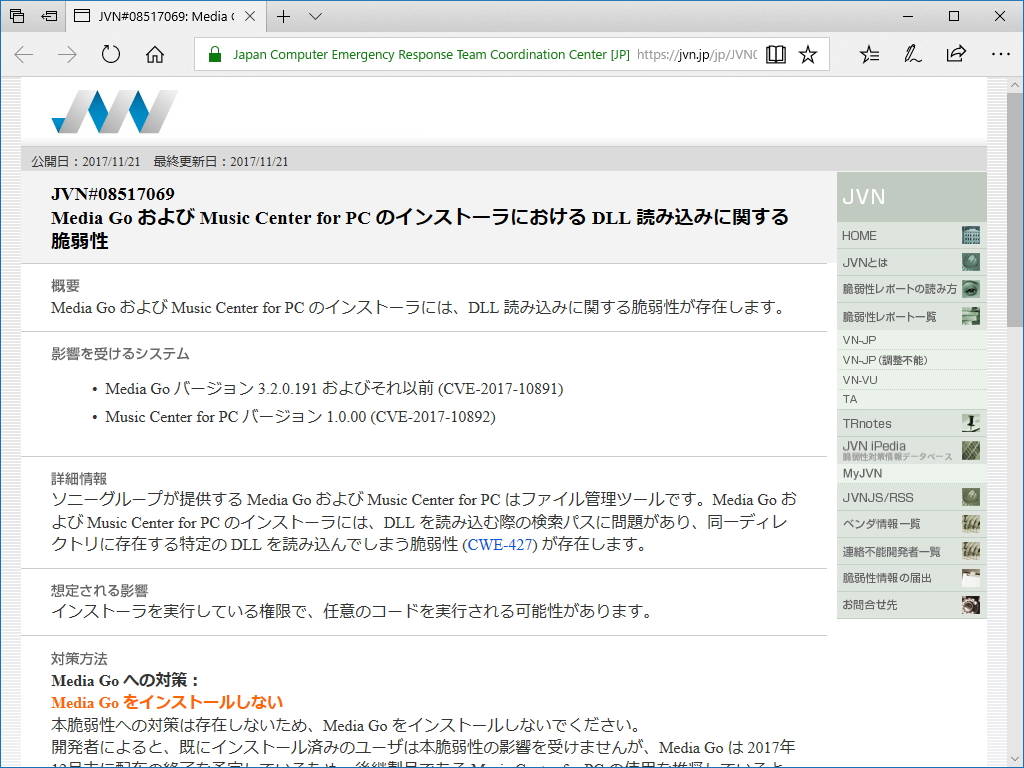Click the 最終更新日：2017/11/21 text

click(x=221, y=161)
